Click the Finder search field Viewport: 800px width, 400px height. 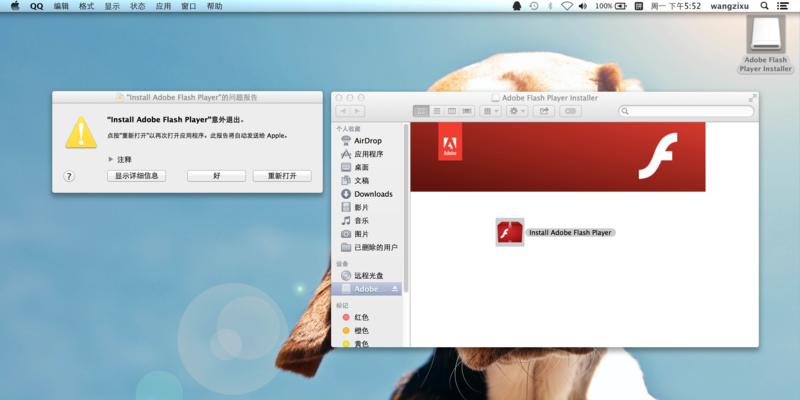[x=686, y=111]
